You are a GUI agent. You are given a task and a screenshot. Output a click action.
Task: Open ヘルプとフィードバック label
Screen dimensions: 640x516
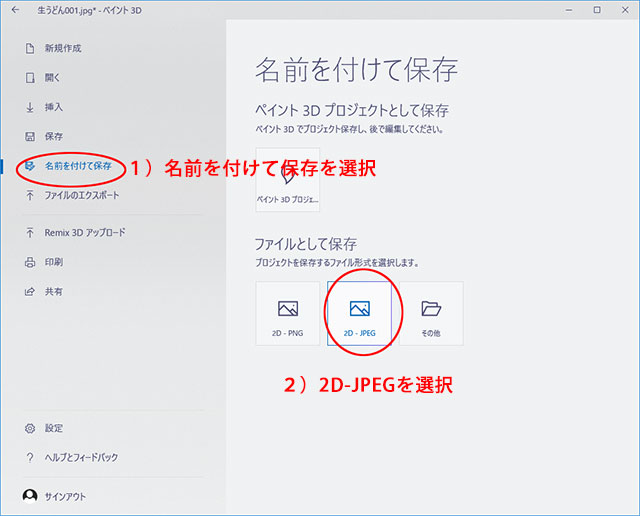click(81, 458)
